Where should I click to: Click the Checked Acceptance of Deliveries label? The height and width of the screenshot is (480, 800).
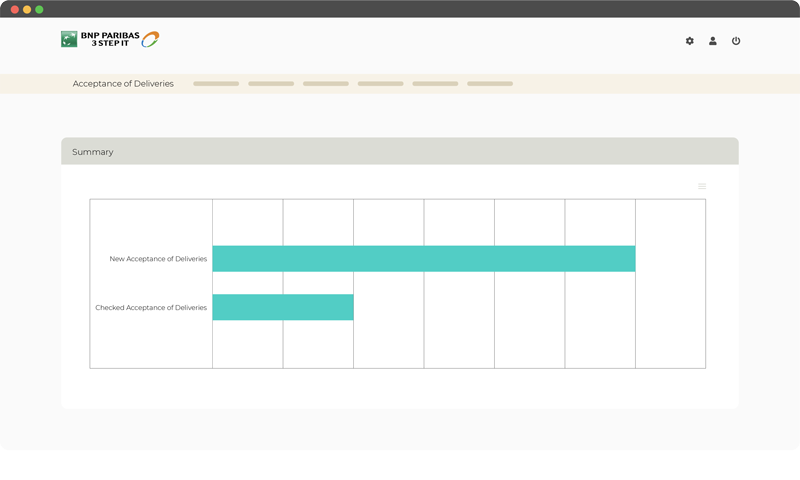point(151,308)
